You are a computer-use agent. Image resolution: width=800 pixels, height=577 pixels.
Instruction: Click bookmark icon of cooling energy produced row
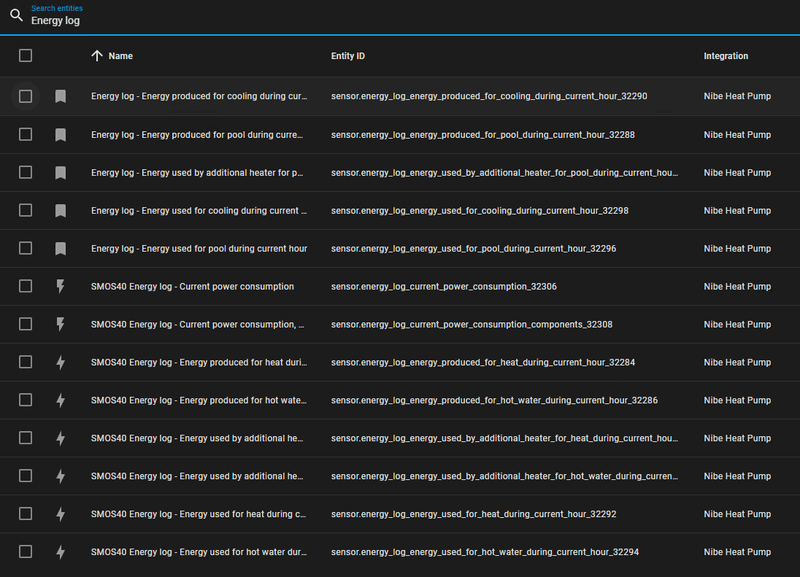coord(61,96)
